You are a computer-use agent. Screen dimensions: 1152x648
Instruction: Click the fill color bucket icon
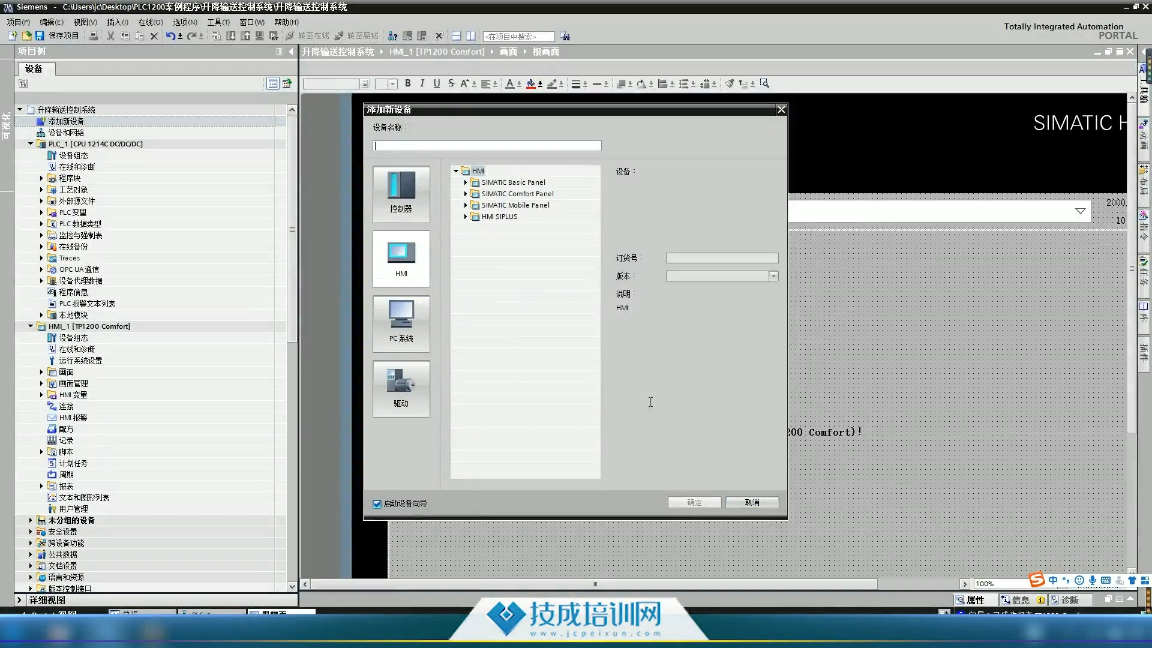pyautogui.click(x=531, y=84)
